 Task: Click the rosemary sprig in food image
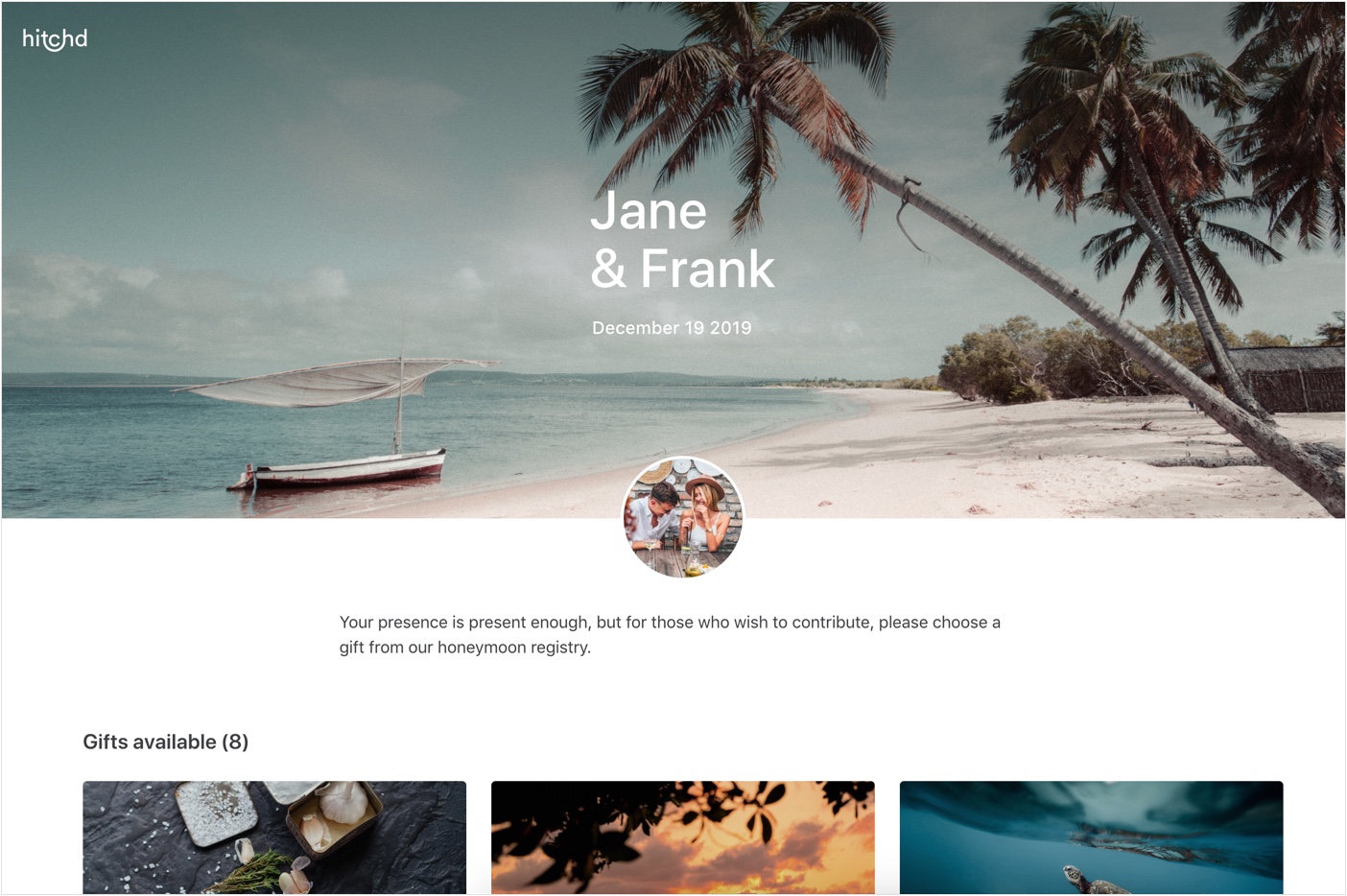click(x=251, y=871)
